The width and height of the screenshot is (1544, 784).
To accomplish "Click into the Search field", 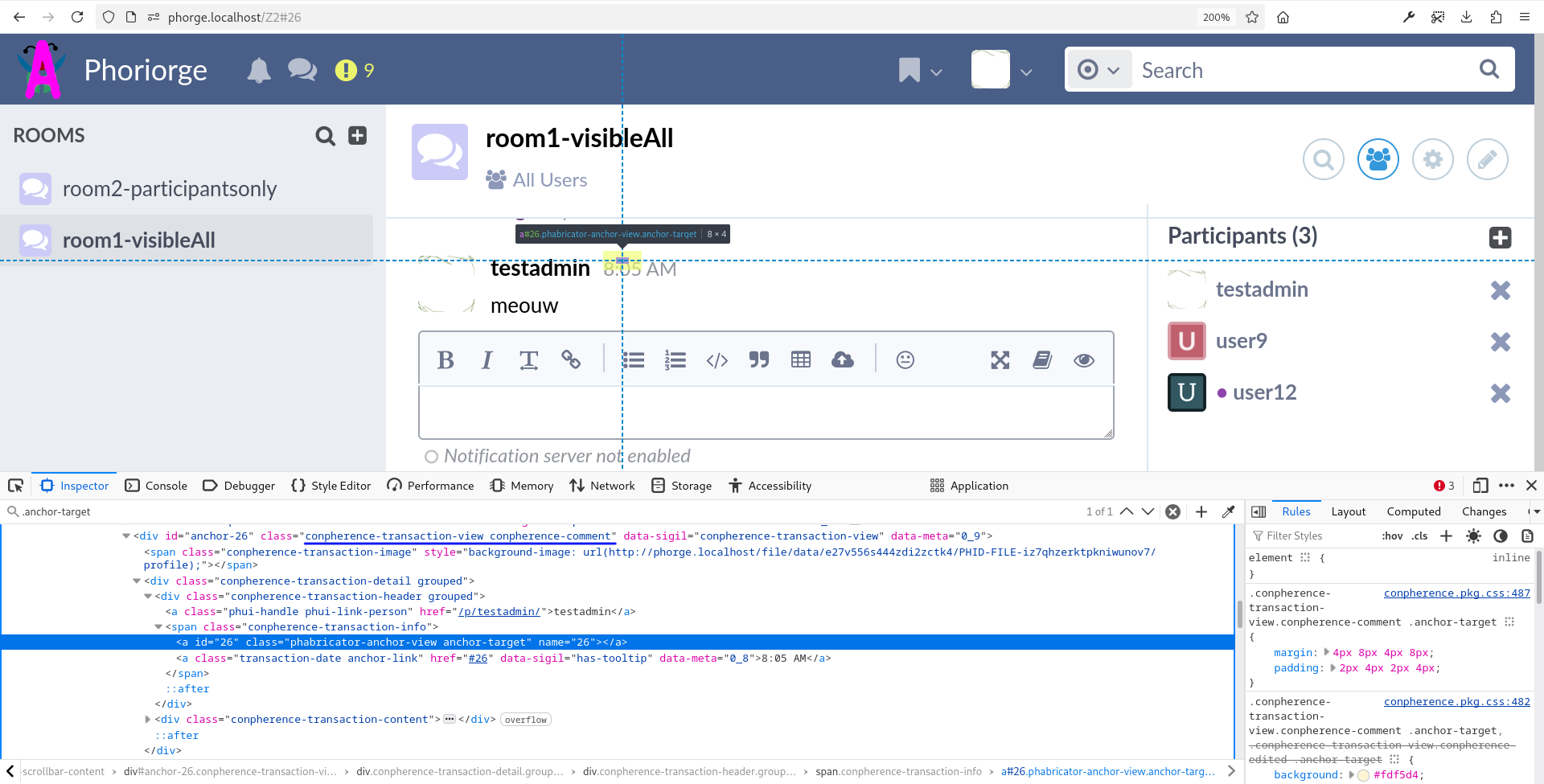I will click(x=1303, y=70).
